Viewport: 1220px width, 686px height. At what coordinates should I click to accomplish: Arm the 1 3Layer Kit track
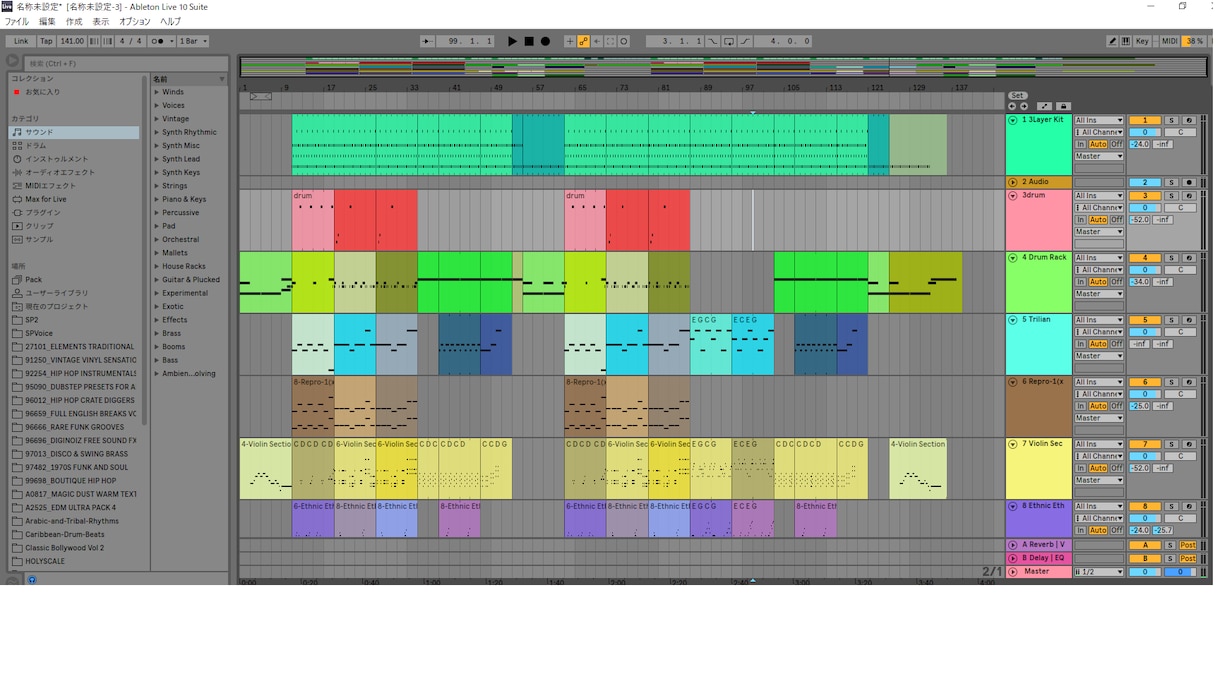[x=1189, y=120]
